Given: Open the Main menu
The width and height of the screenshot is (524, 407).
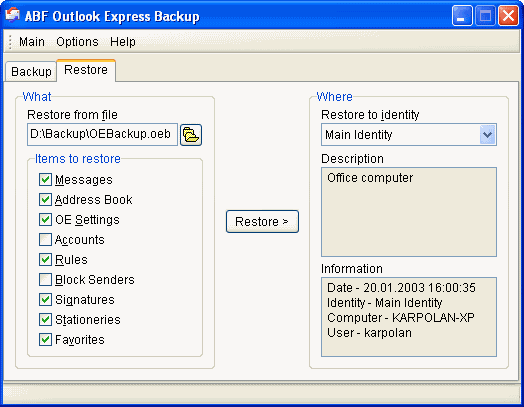Looking at the screenshot, I should pyautogui.click(x=32, y=42).
